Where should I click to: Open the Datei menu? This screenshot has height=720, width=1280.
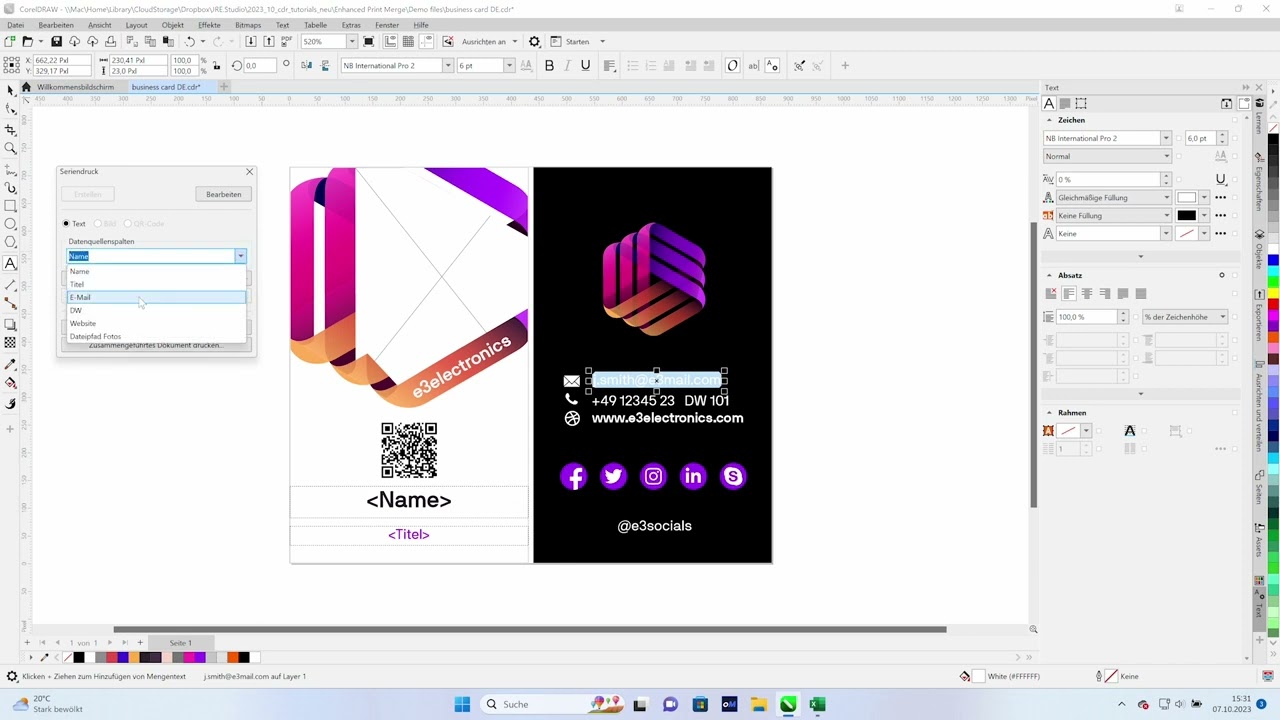pos(16,25)
